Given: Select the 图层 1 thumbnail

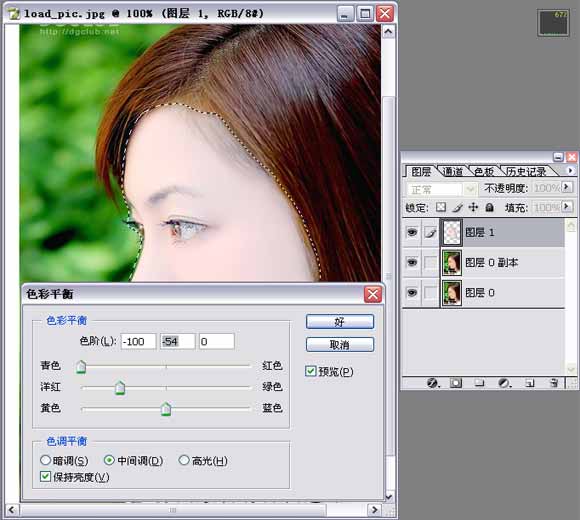Looking at the screenshot, I should (x=452, y=232).
